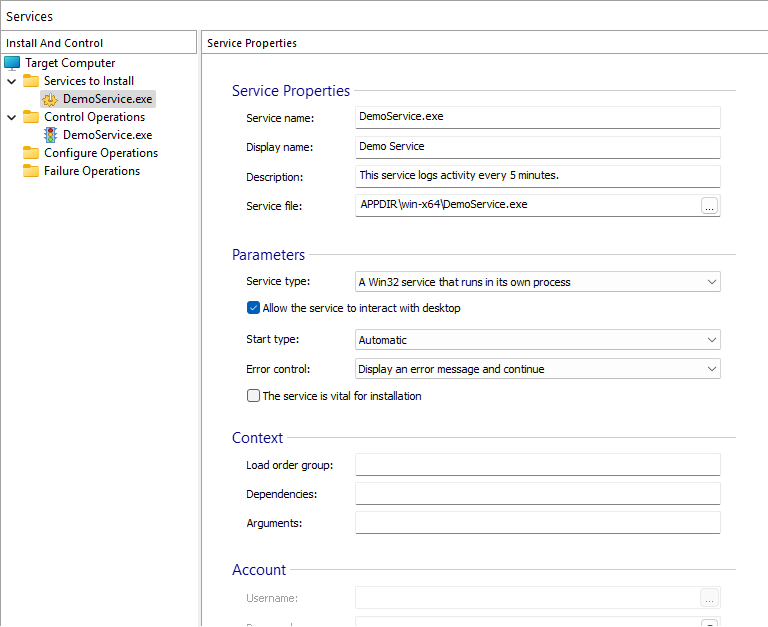Screen dimensions: 768x627
Task: Enable The service is vital for installation
Action: pos(254,396)
